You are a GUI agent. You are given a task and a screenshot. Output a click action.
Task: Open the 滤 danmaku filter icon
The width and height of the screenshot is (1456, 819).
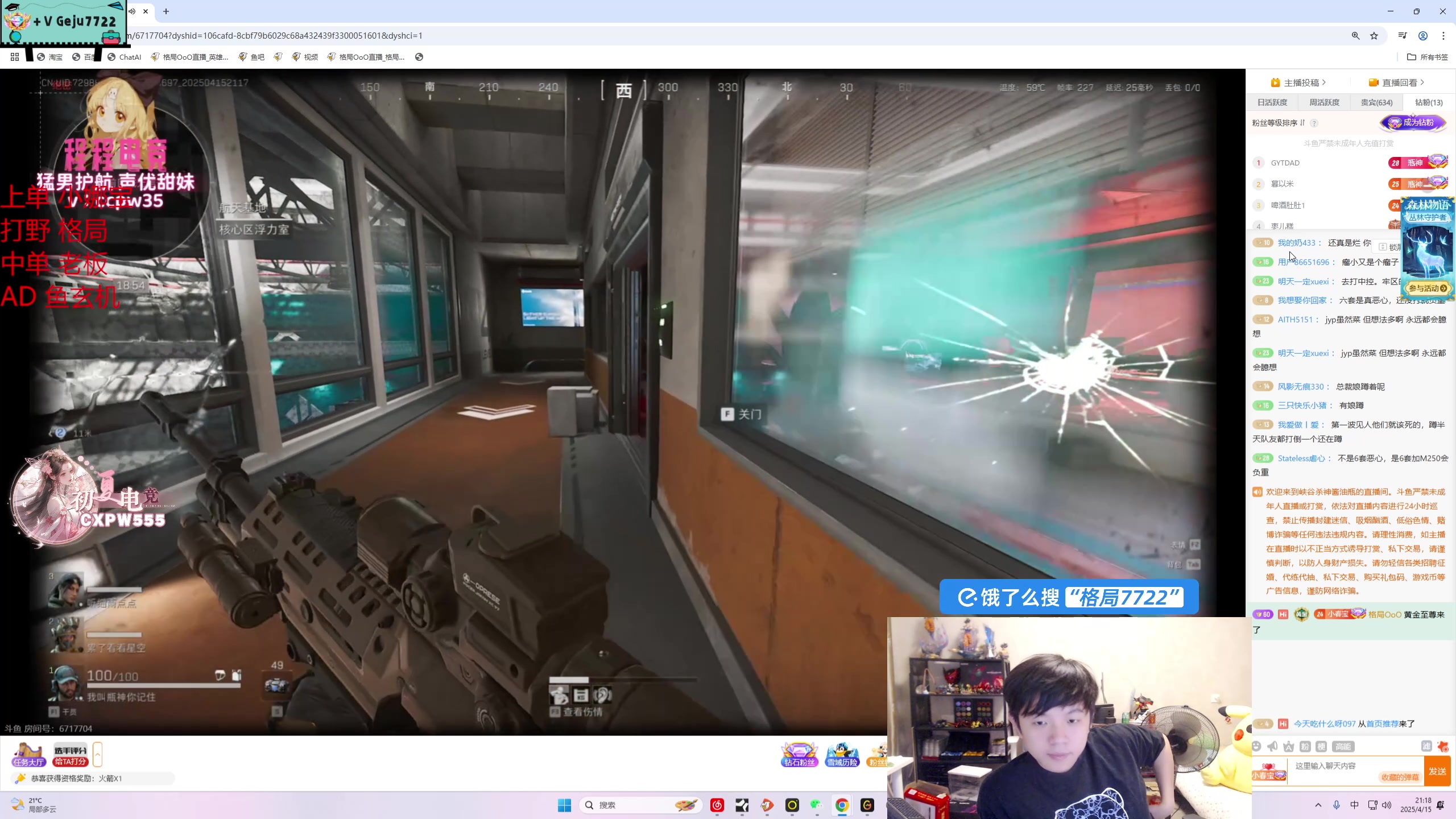[x=1426, y=746]
